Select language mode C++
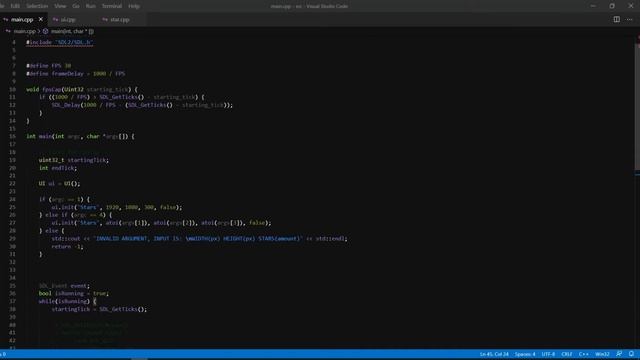Image resolution: width=640 pixels, height=360 pixels. click(x=583, y=354)
